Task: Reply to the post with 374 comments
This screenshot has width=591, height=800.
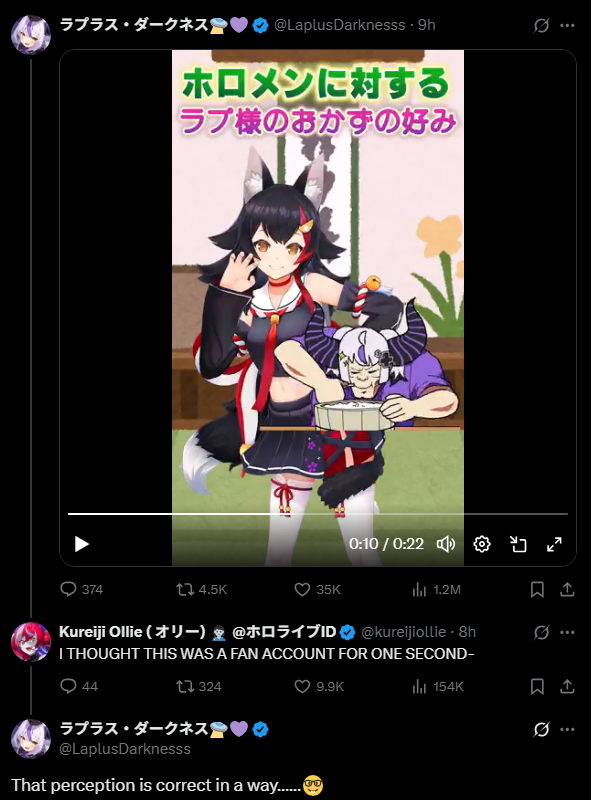Action: (82, 589)
